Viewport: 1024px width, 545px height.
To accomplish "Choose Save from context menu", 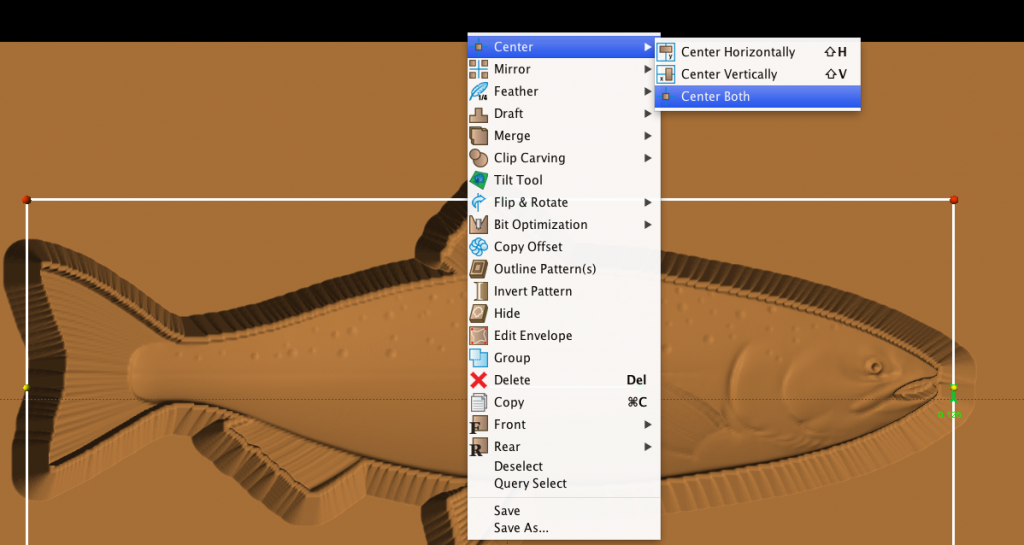I will (564, 510).
